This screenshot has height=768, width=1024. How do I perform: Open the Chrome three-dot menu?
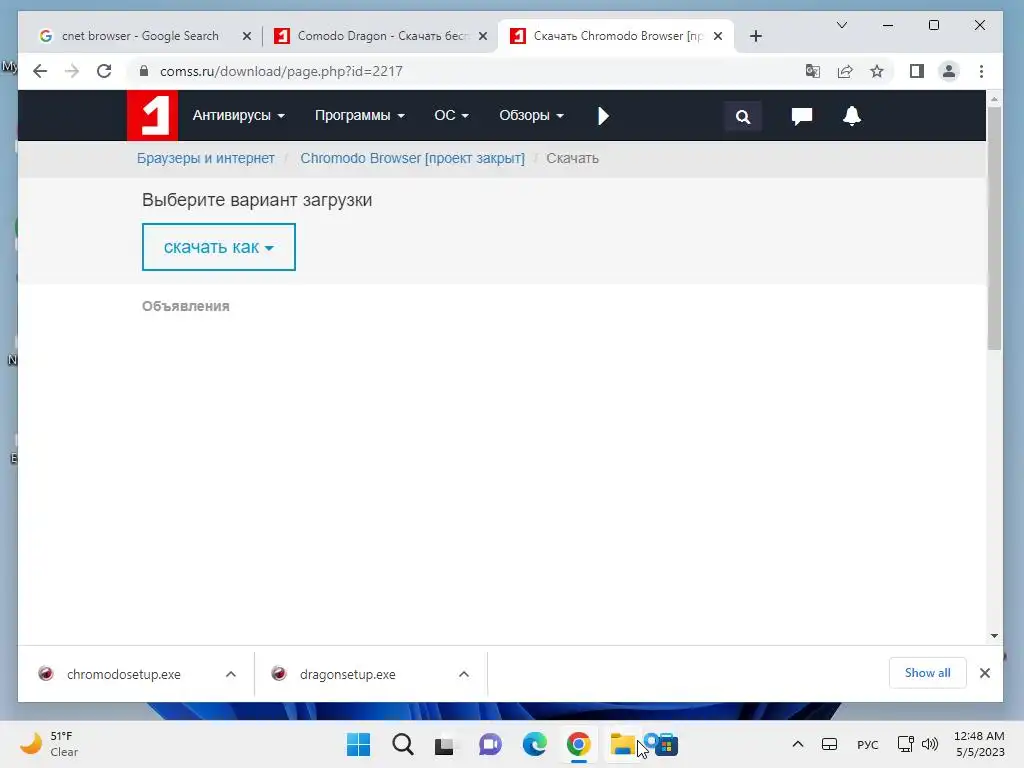pos(982,71)
